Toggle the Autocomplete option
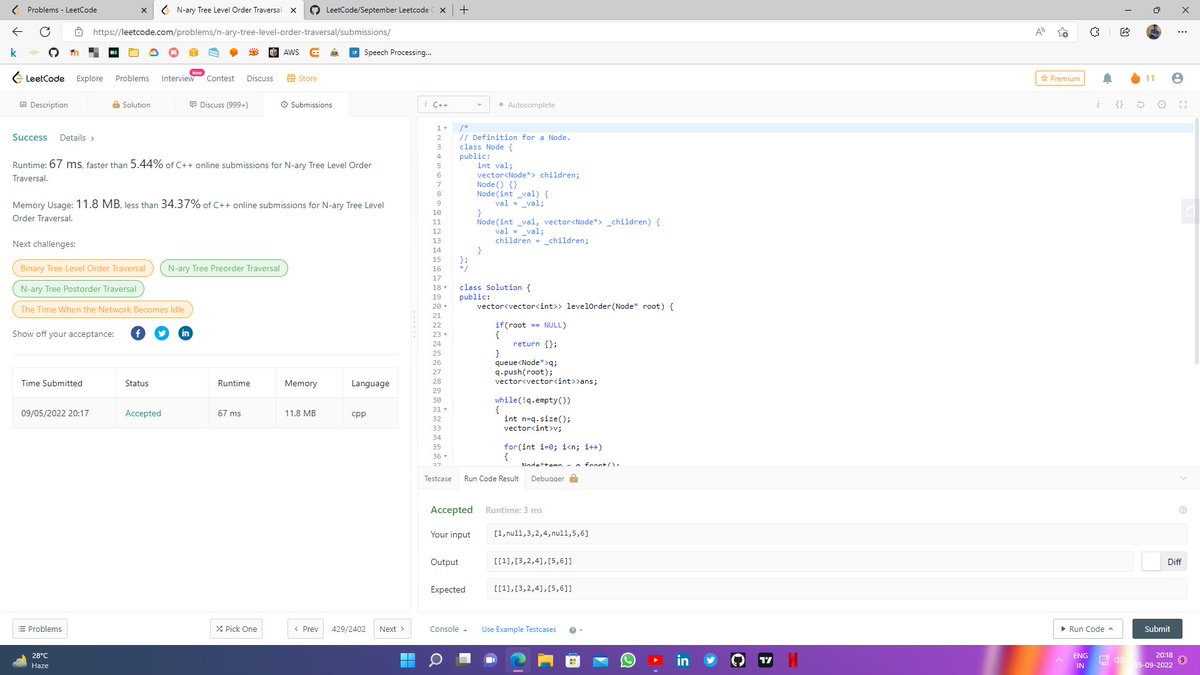The width and height of the screenshot is (1200, 675). click(x=527, y=105)
